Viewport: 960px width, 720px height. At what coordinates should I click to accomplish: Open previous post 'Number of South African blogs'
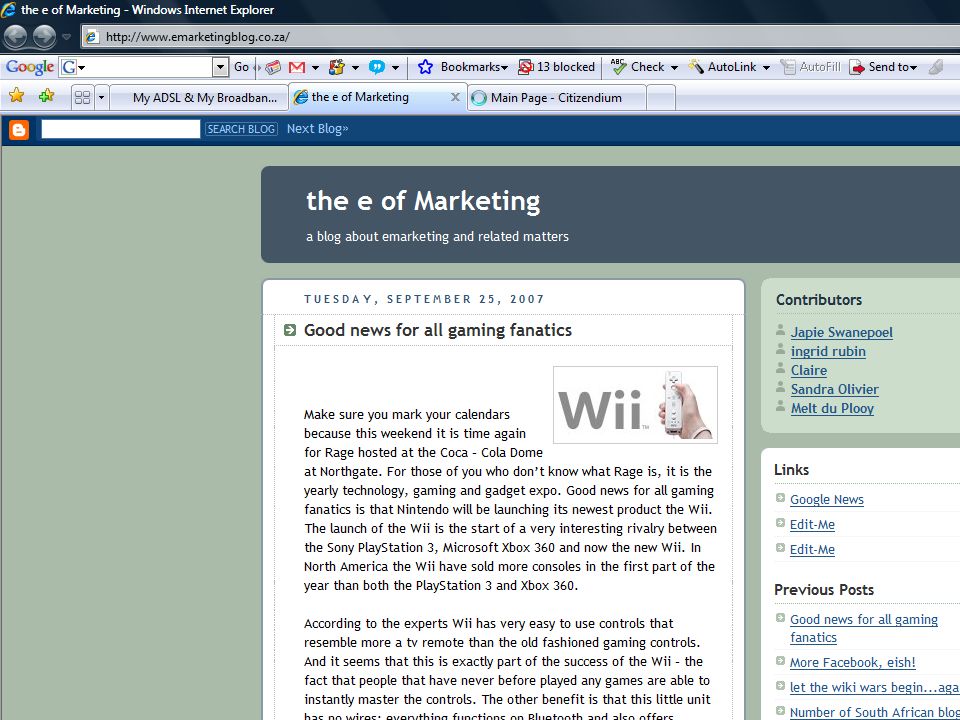(x=874, y=712)
